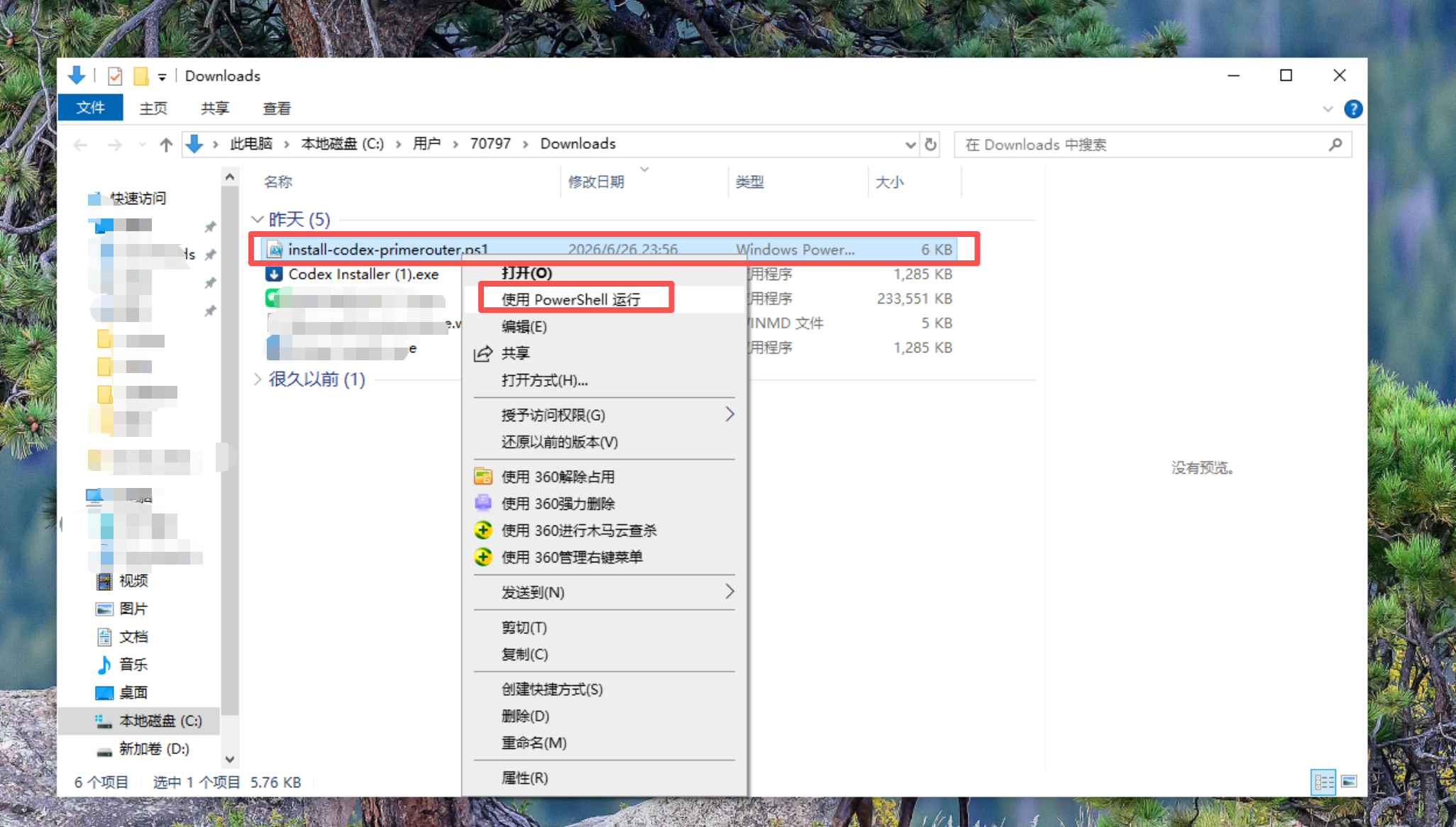The width and height of the screenshot is (1456, 827).
Task: Click navigation pane scroll up arrow
Action: 229,177
